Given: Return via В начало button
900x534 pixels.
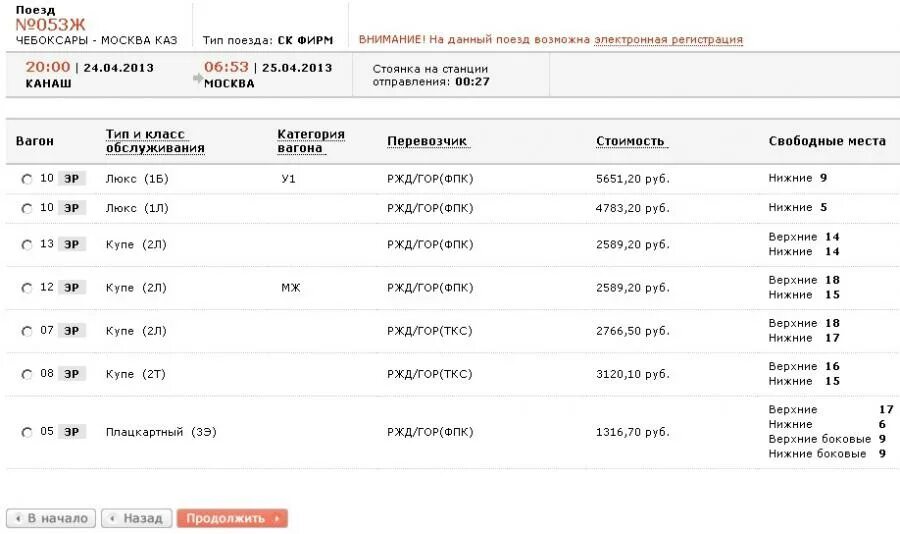Looking at the screenshot, I should click(51, 518).
